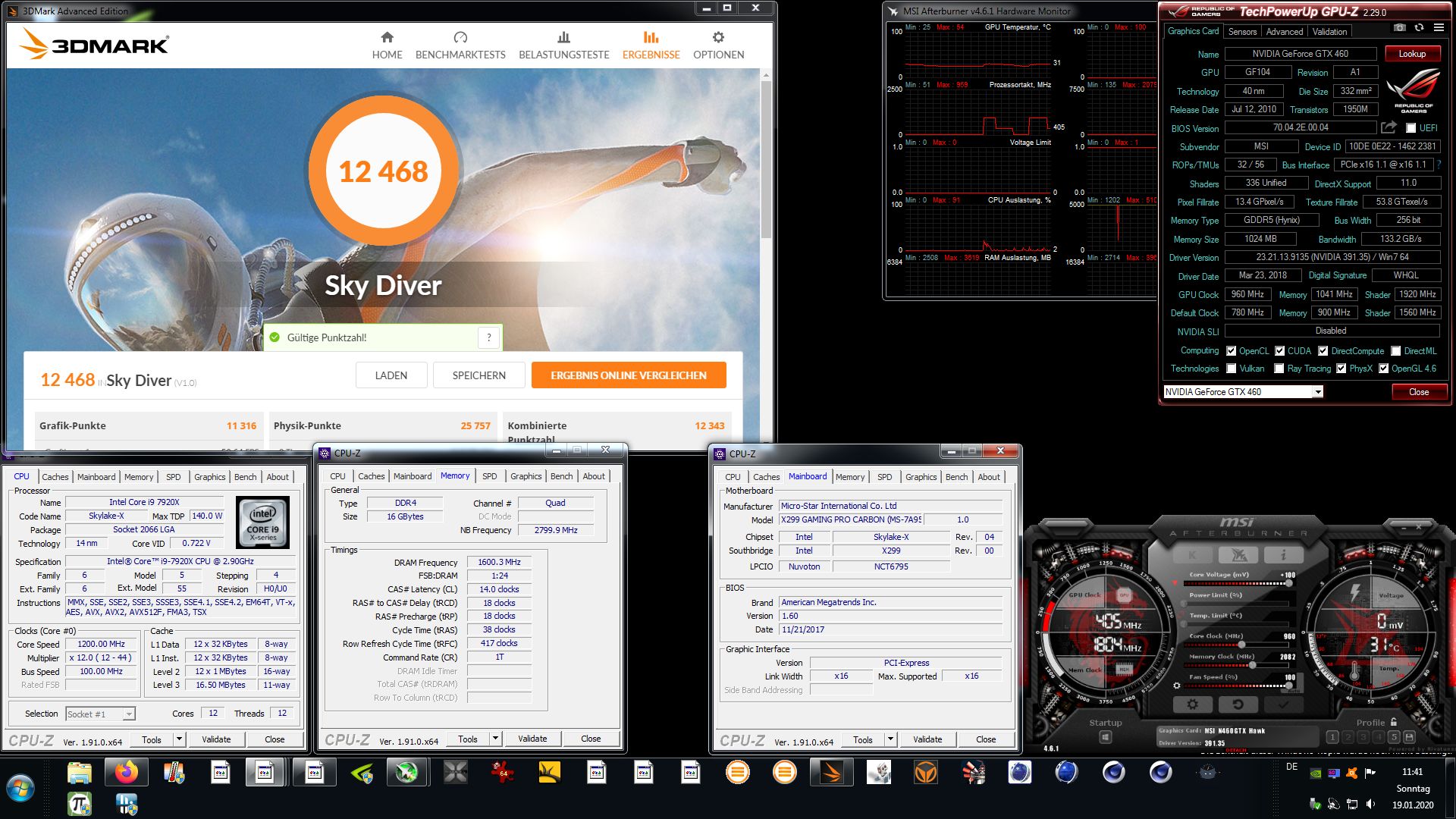This screenshot has height=819, width=1456.
Task: Open Caches tab in CPU-Z CPU window
Action: (x=55, y=477)
